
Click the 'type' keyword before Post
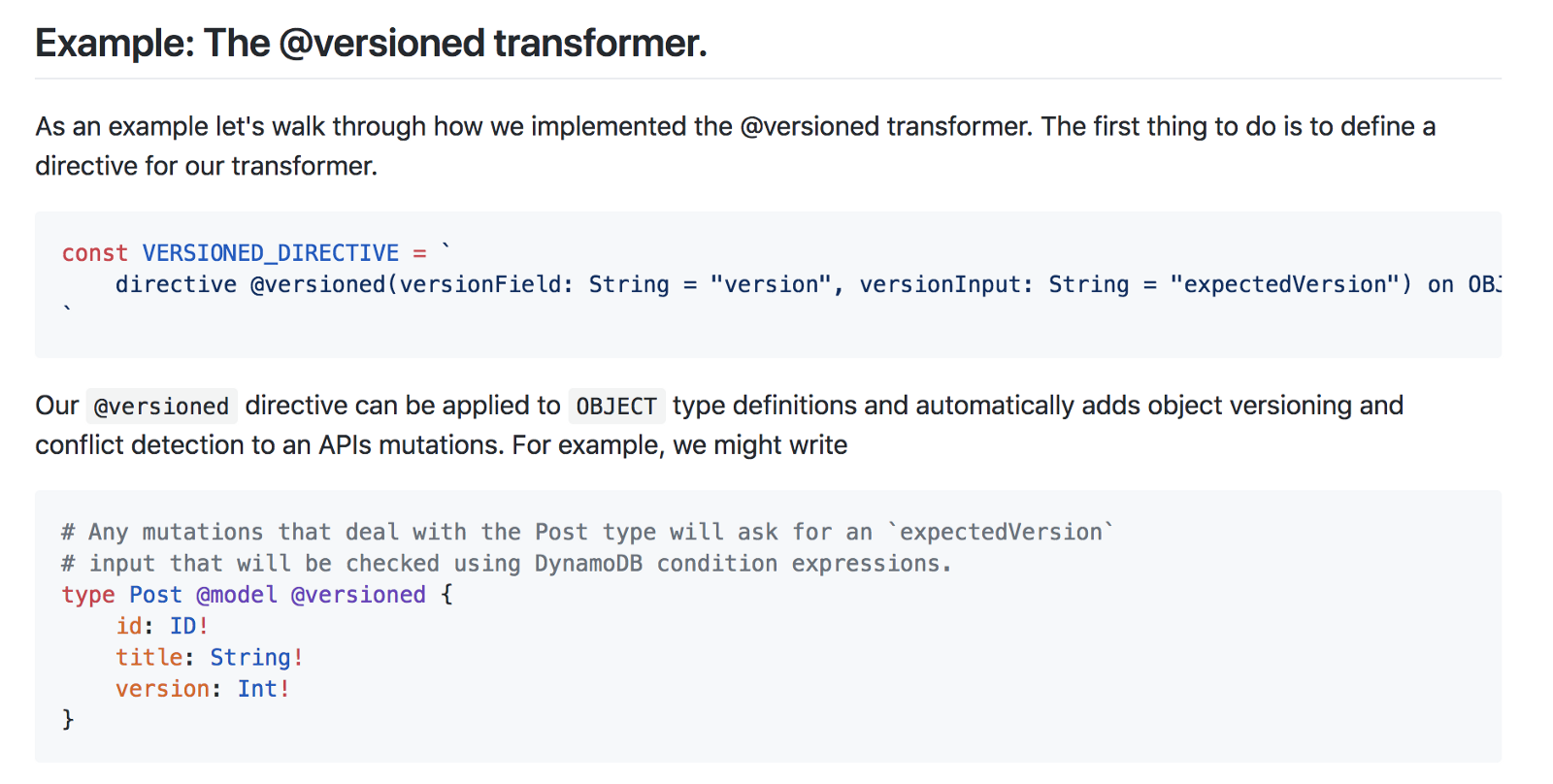[88, 595]
